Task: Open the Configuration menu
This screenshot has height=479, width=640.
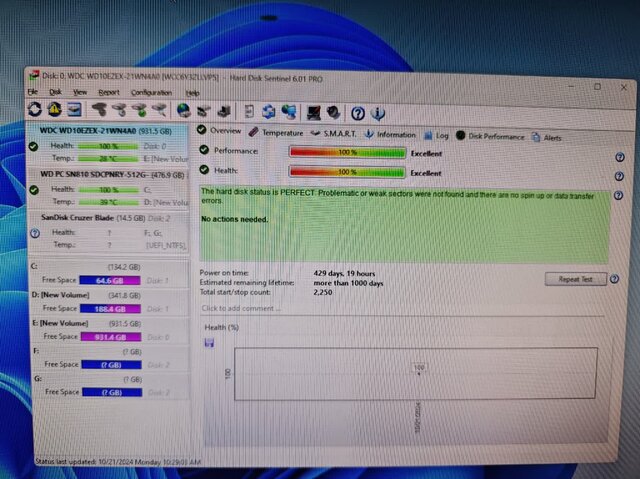Action: 151,92
